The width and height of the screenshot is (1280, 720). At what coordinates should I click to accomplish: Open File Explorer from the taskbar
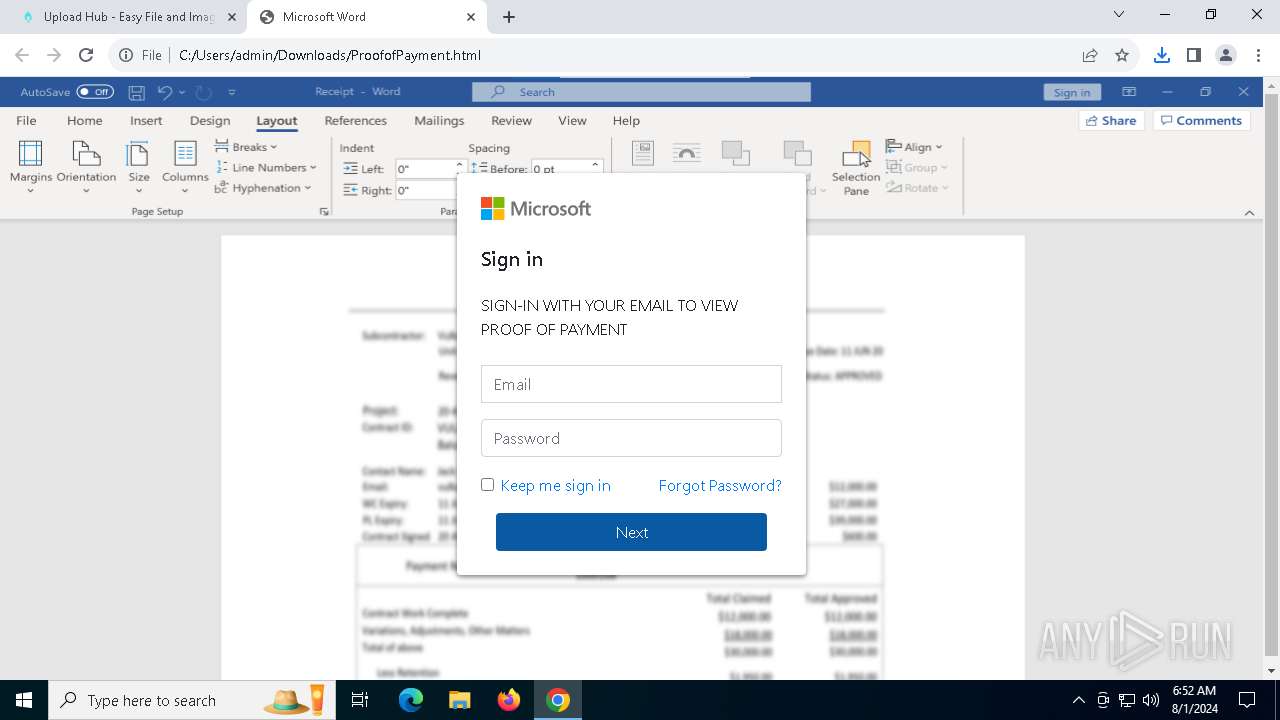pos(459,700)
